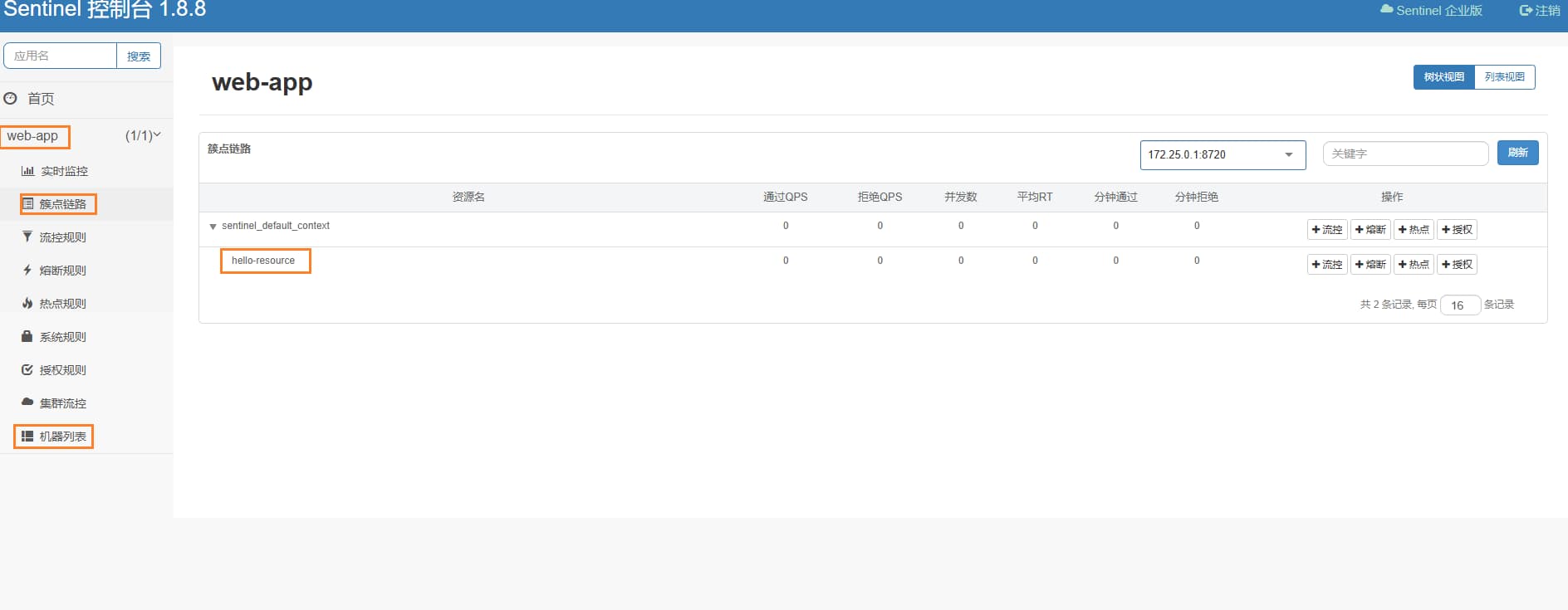The image size is (1568, 610).
Task: Click the home clock icon beside 首页
Action: tap(10, 98)
